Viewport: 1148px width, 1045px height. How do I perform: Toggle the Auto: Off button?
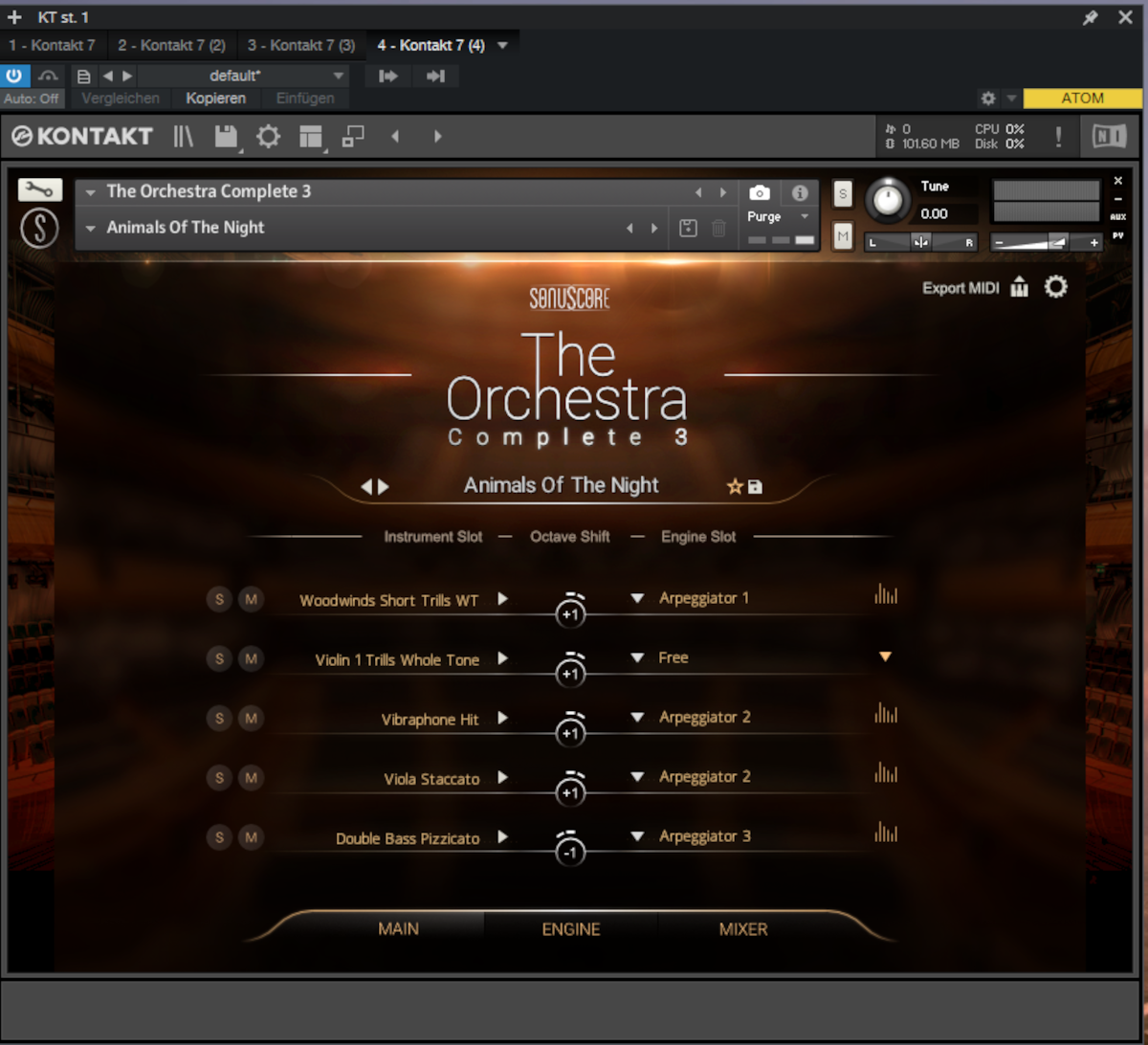31,99
